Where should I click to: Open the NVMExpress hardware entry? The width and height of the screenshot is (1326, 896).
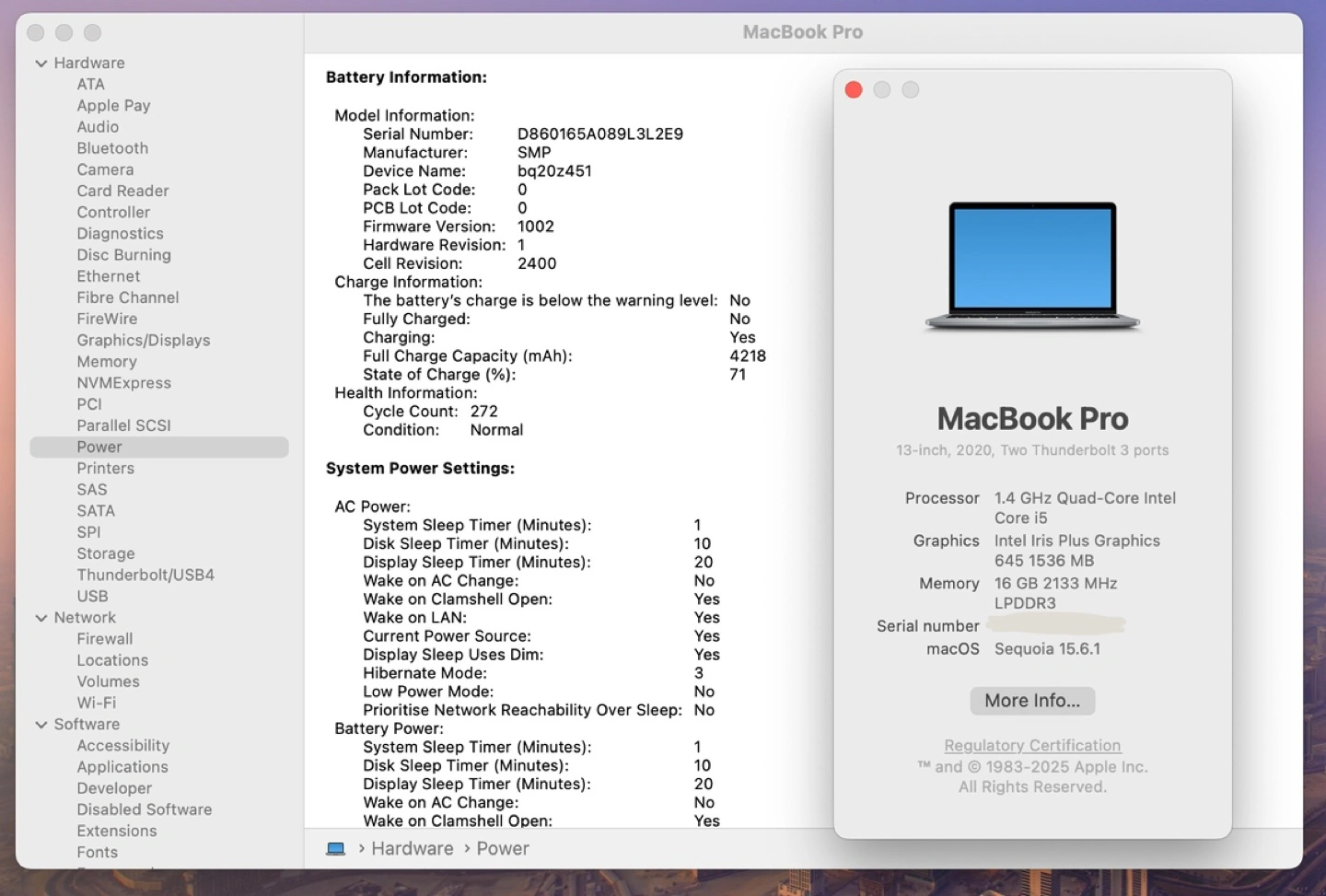123,383
